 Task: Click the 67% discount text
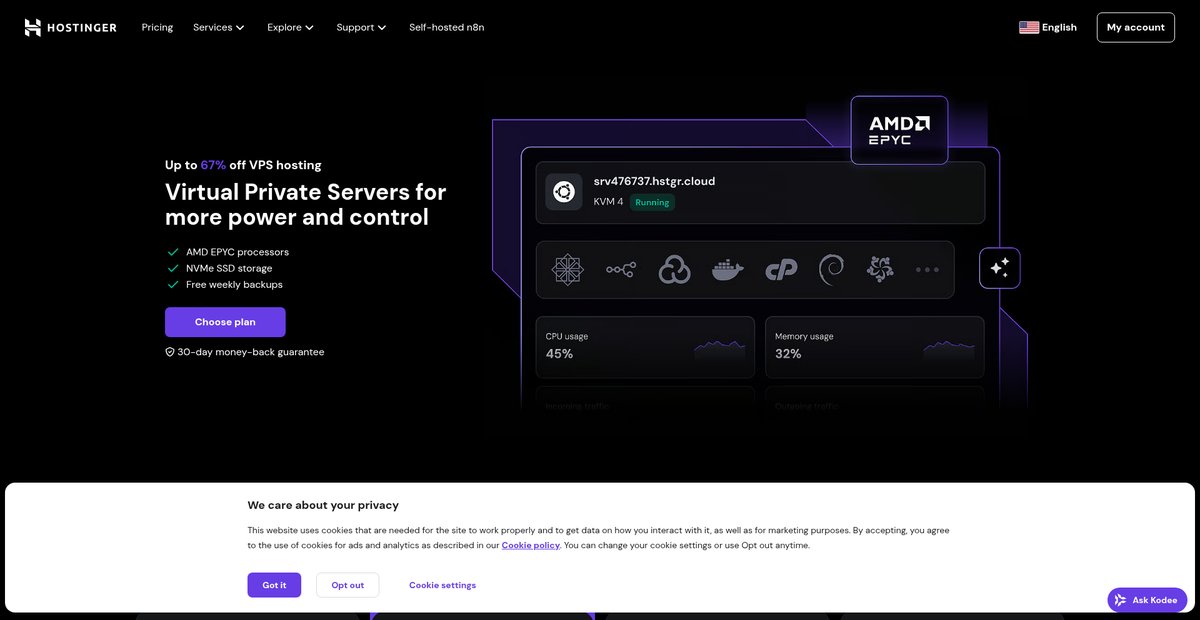pos(213,165)
